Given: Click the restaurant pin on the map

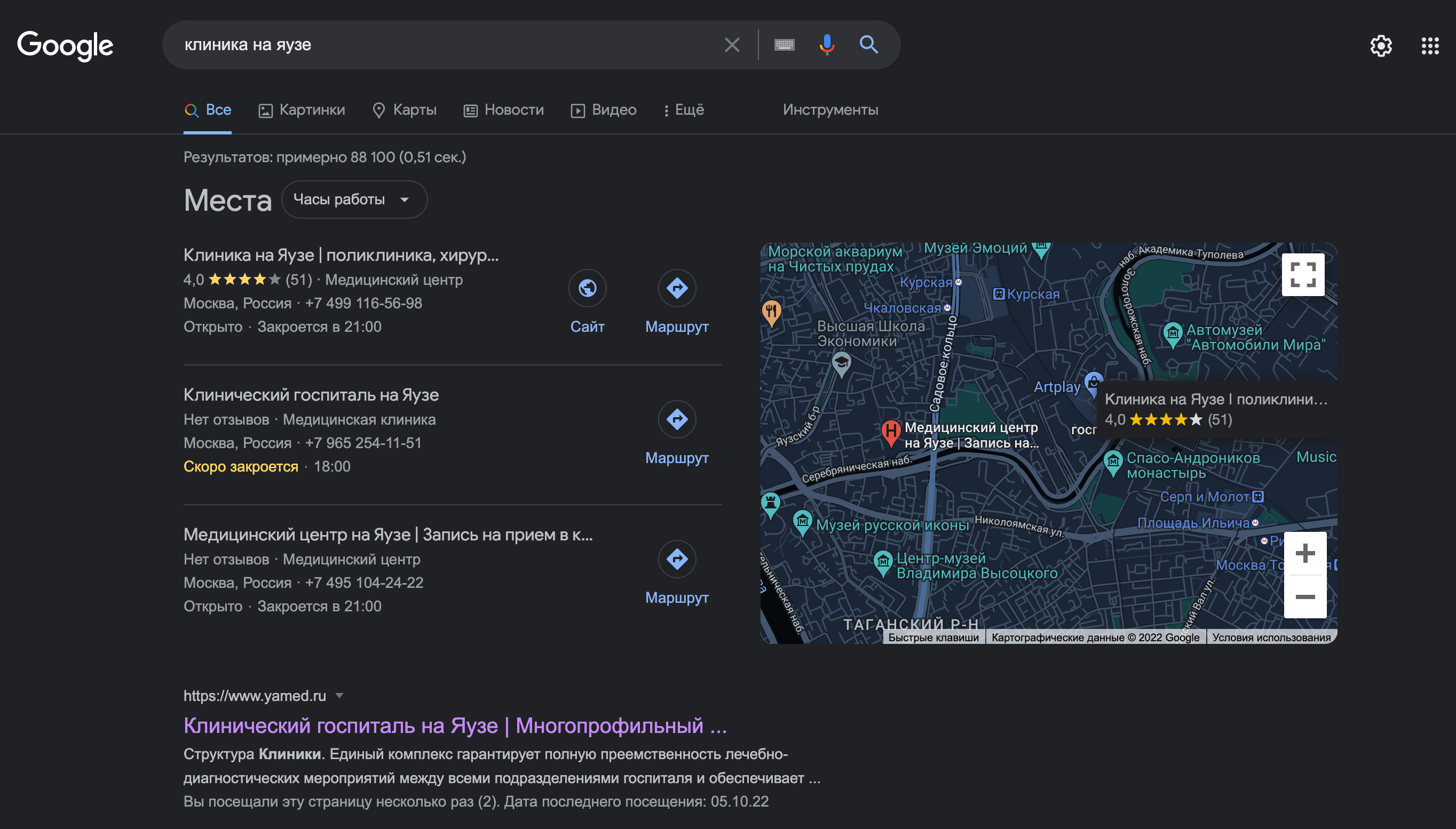Looking at the screenshot, I should [x=771, y=313].
